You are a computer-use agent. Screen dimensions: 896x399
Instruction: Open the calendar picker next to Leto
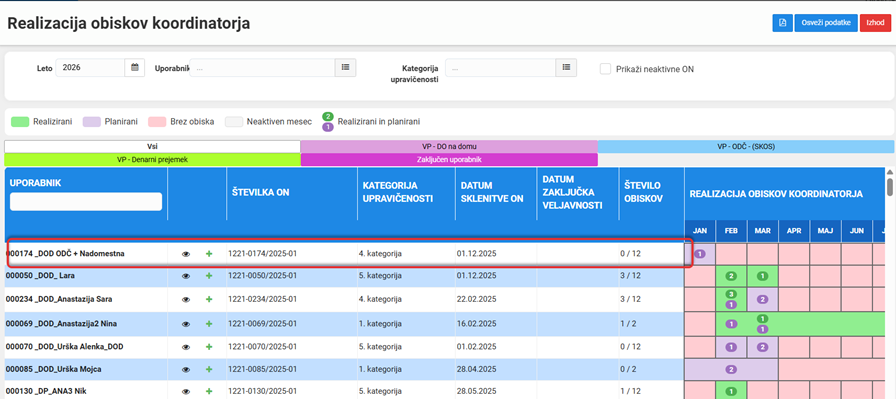coord(135,67)
